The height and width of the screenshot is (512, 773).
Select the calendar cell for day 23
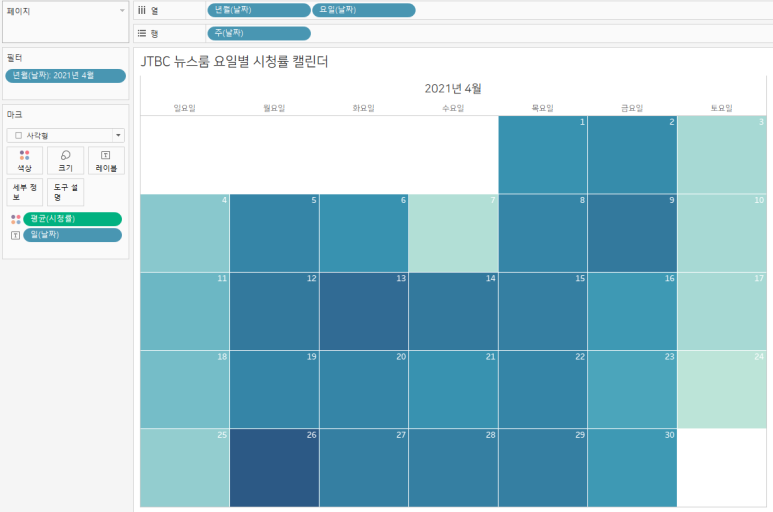point(632,390)
